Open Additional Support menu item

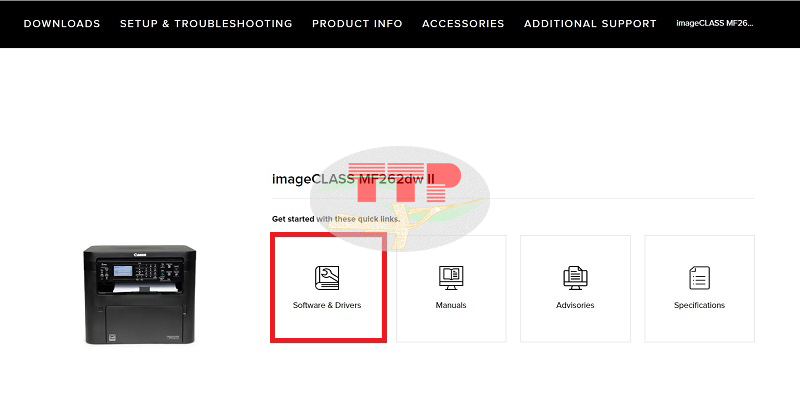coord(590,24)
